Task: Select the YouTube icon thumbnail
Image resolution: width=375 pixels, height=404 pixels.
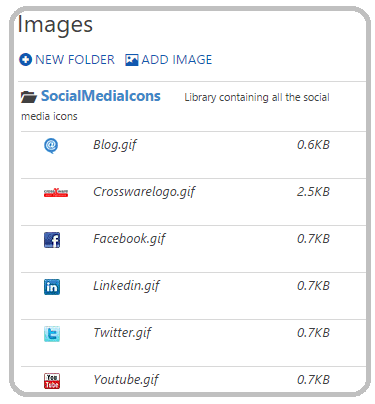Action: tap(52, 381)
